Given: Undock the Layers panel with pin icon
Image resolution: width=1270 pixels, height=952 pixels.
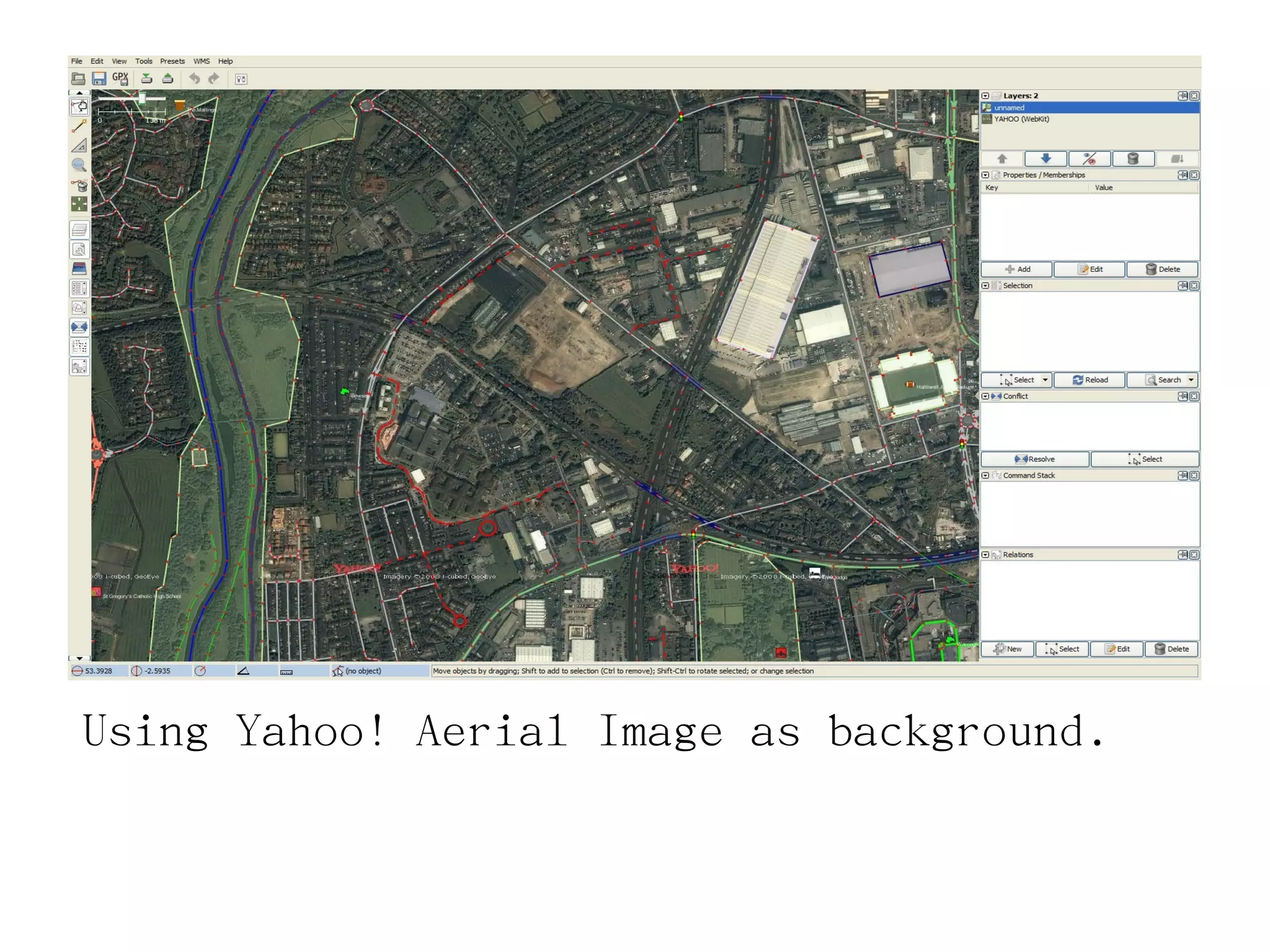Looking at the screenshot, I should coord(1183,96).
